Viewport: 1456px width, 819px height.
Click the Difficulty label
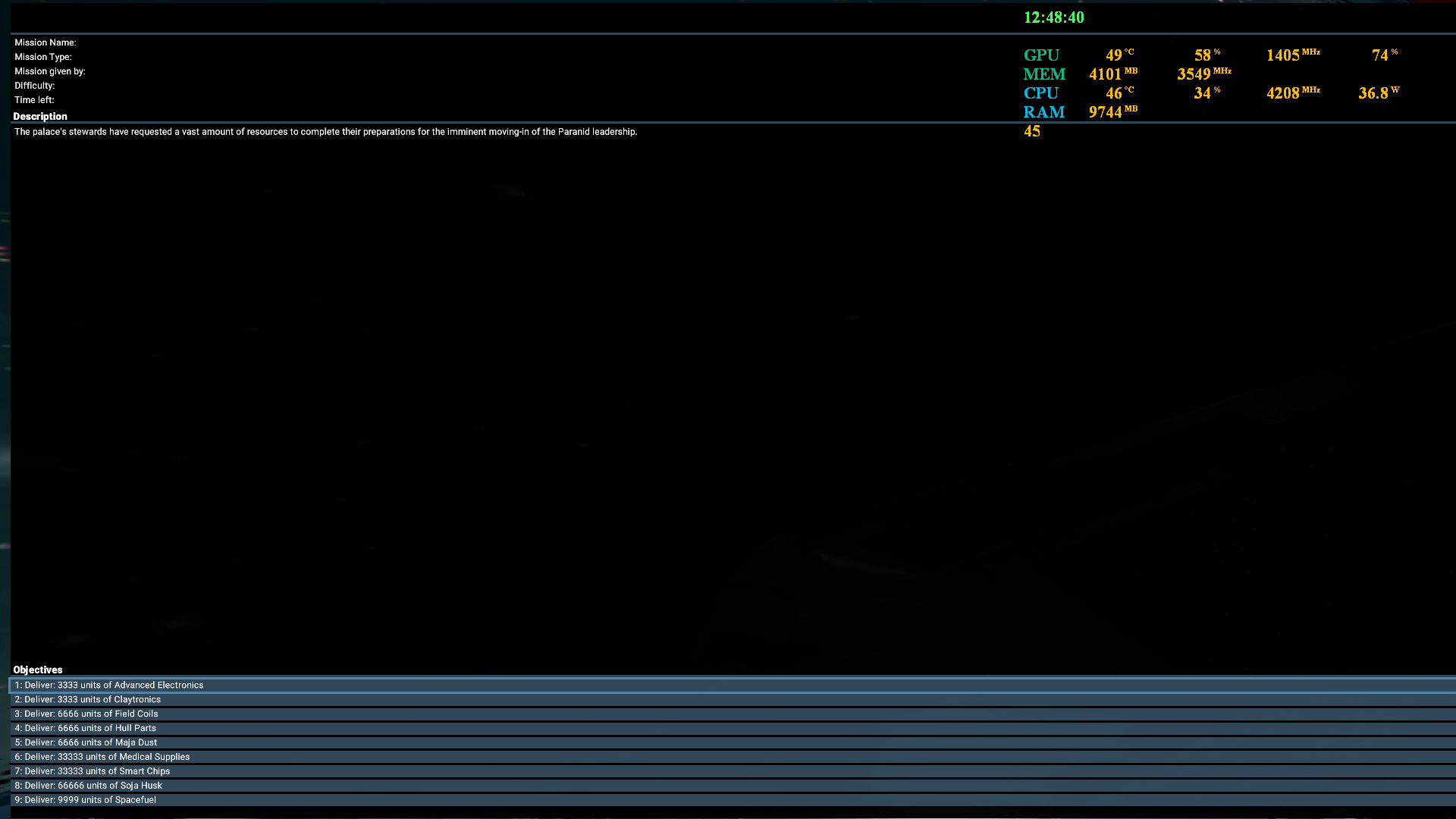35,86
